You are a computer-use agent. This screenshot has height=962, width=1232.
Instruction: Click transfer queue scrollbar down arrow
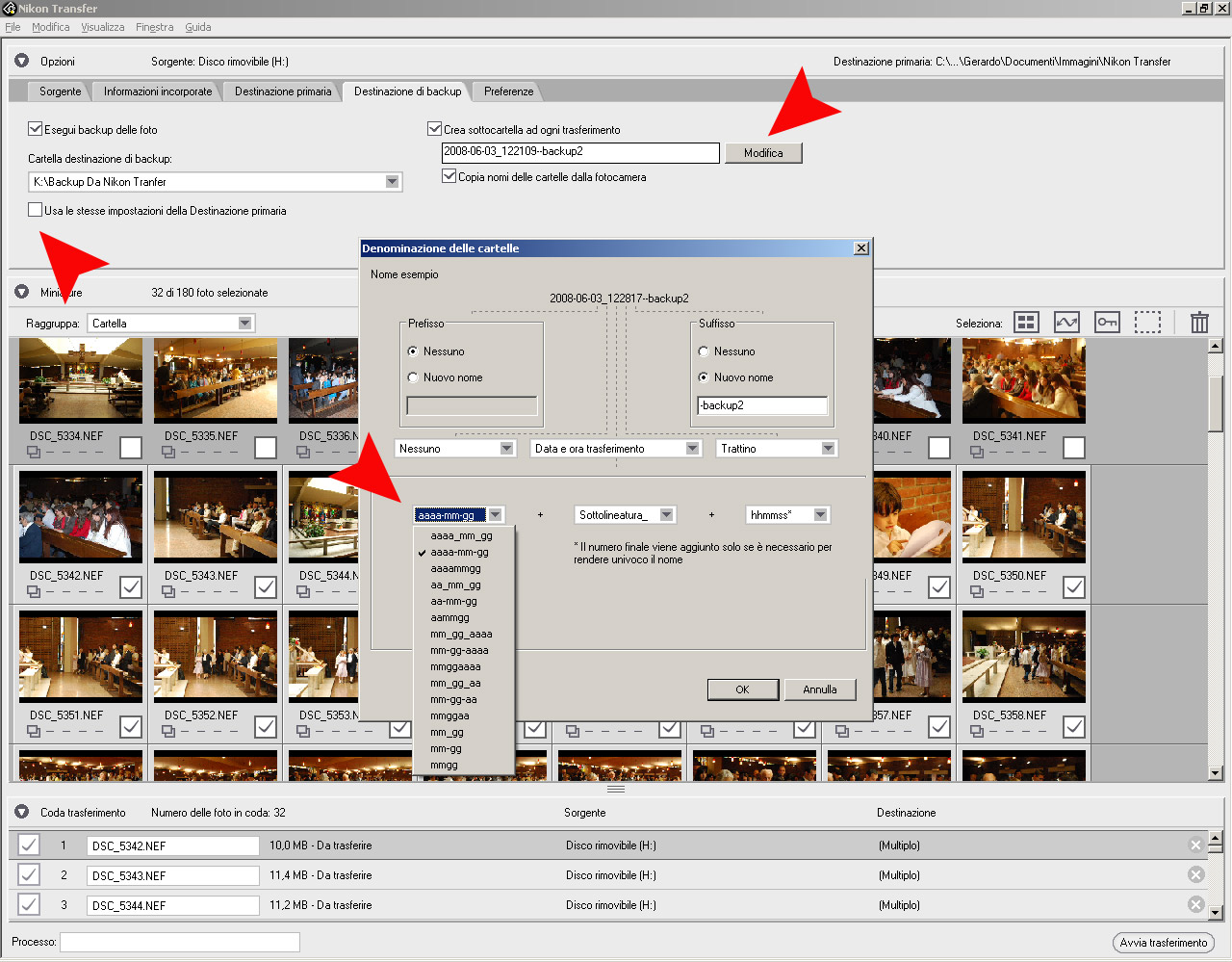coord(1215,912)
